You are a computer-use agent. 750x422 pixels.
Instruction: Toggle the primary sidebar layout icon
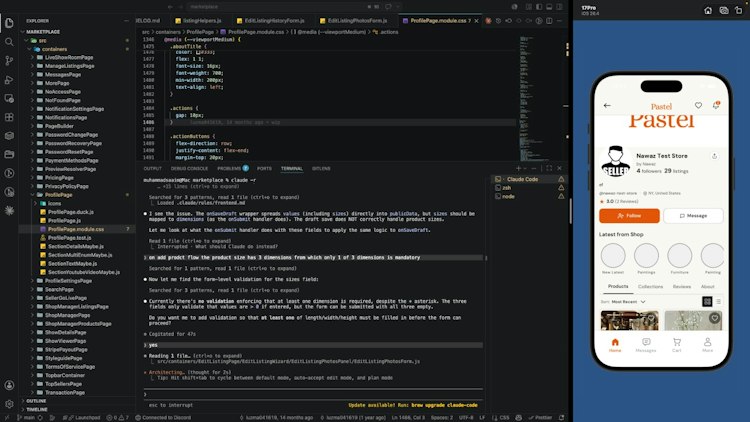[539, 7]
